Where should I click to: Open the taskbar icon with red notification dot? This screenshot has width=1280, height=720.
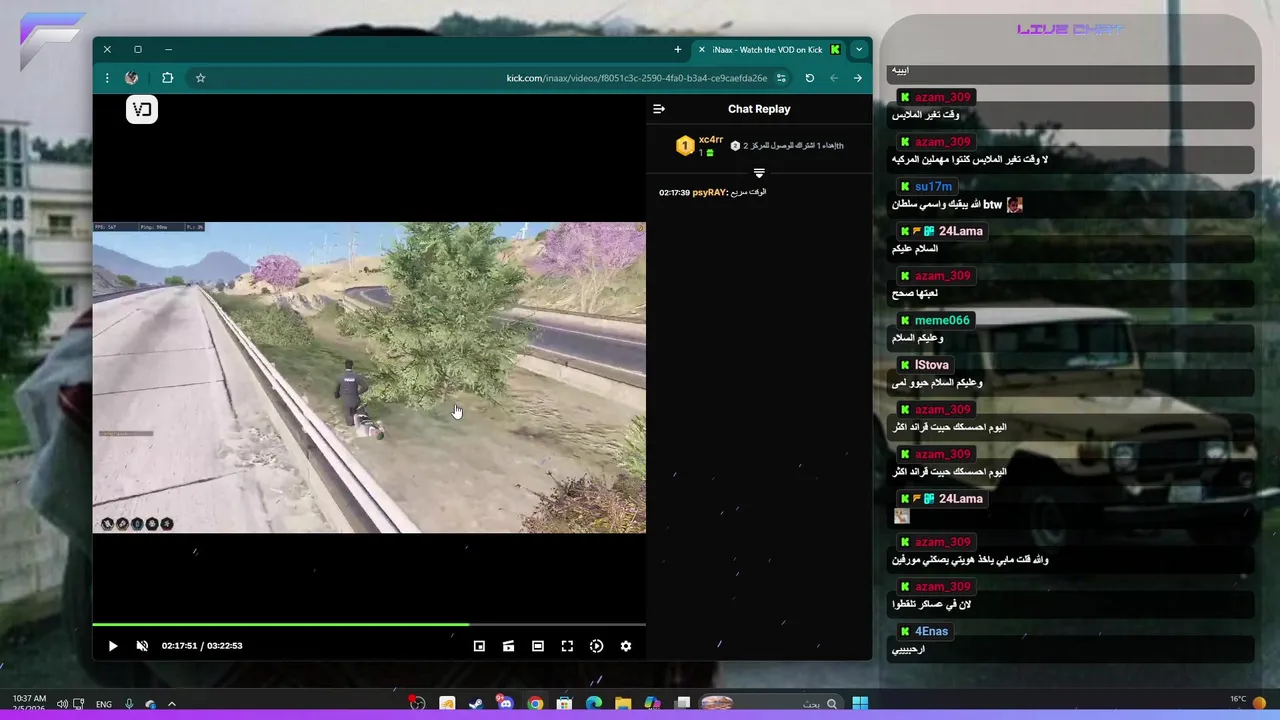pos(417,704)
